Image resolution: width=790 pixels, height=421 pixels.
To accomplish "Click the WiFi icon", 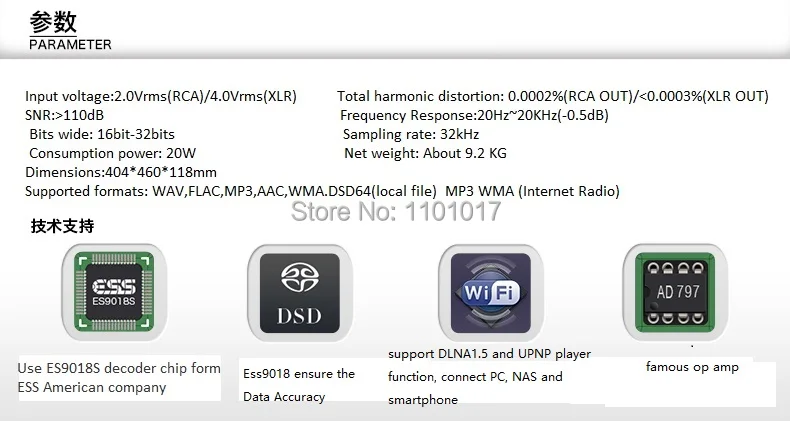I will pos(490,293).
